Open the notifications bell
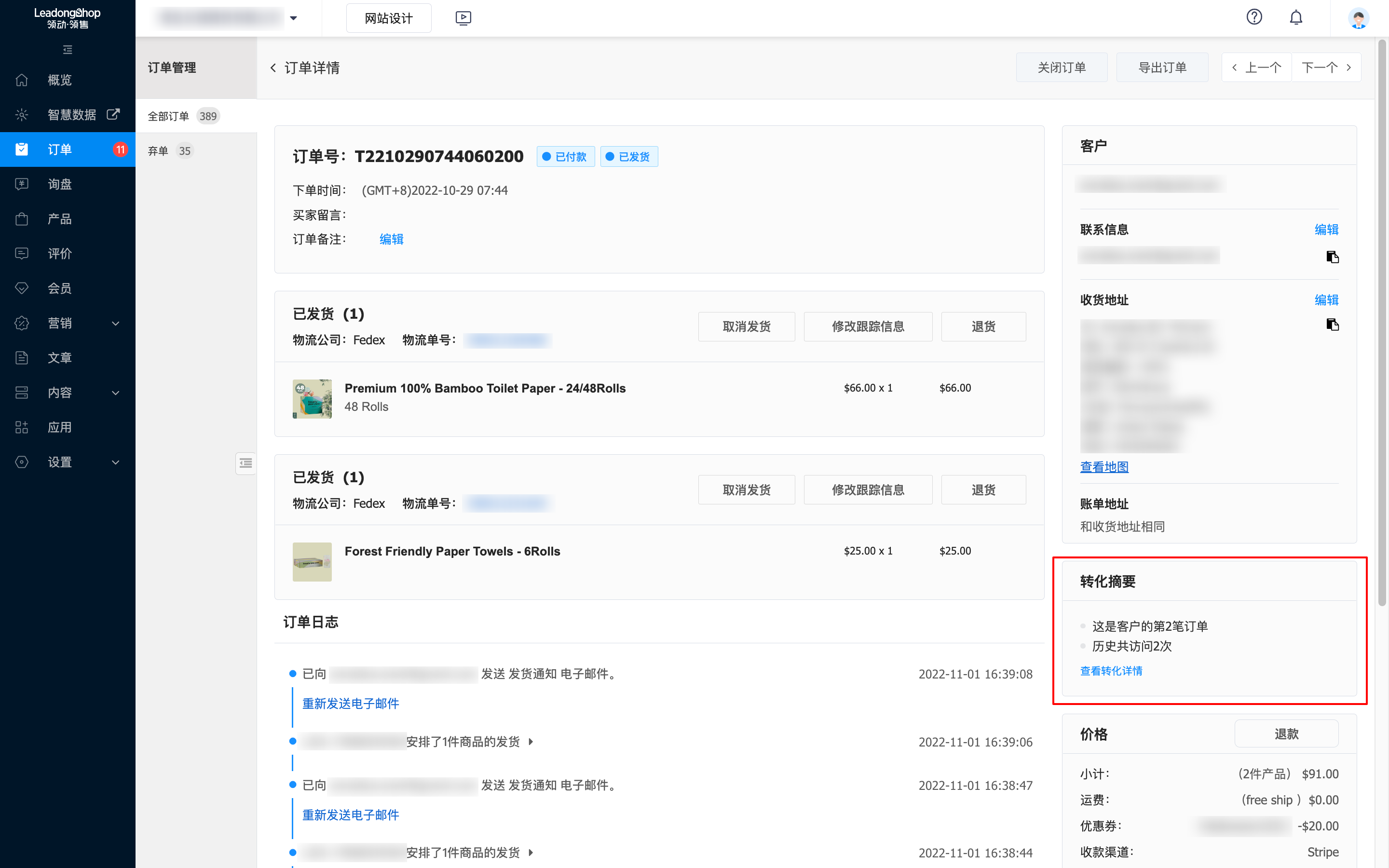This screenshot has height=868, width=1389. click(1296, 17)
